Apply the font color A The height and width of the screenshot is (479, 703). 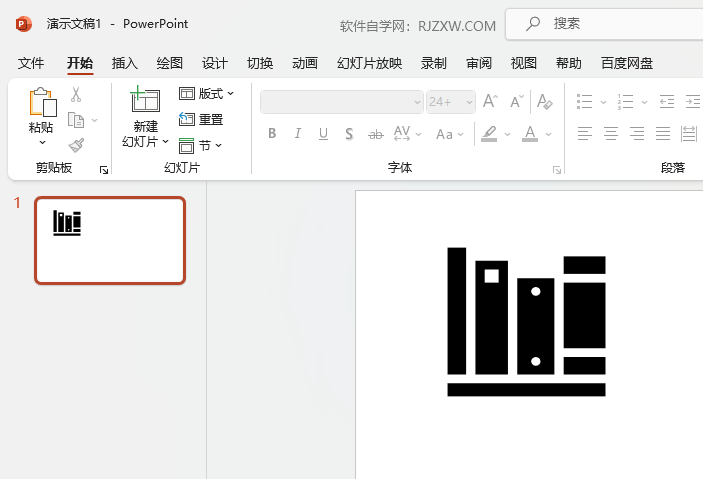tap(530, 134)
